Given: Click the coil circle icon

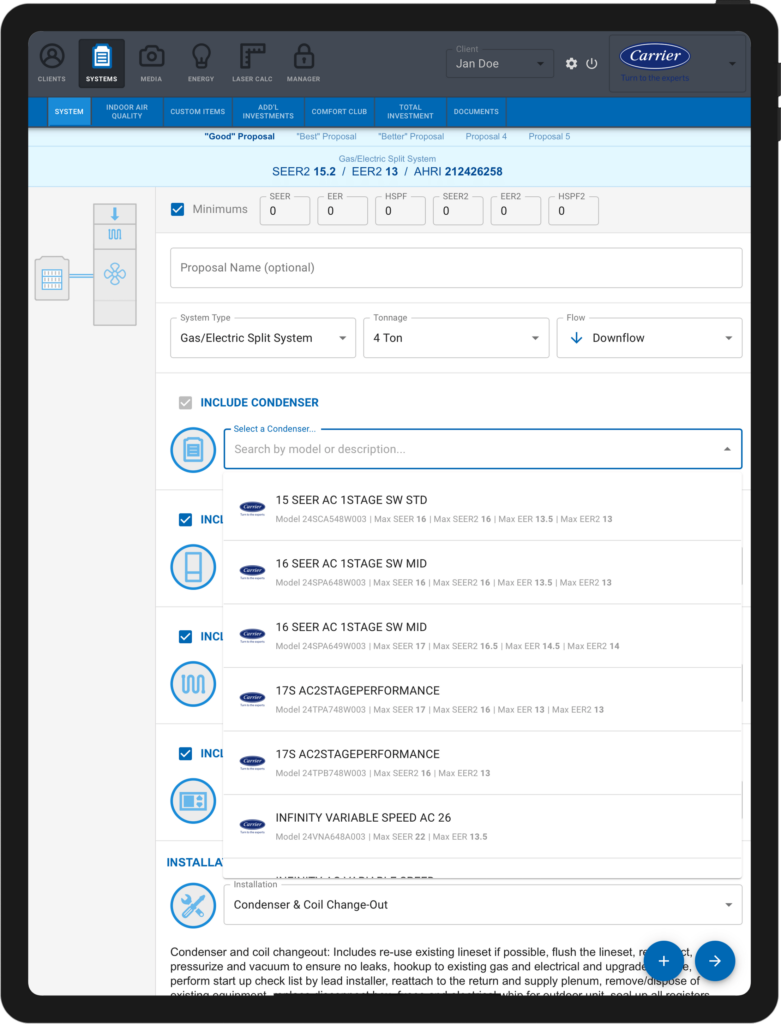Looking at the screenshot, I should click(x=193, y=684).
